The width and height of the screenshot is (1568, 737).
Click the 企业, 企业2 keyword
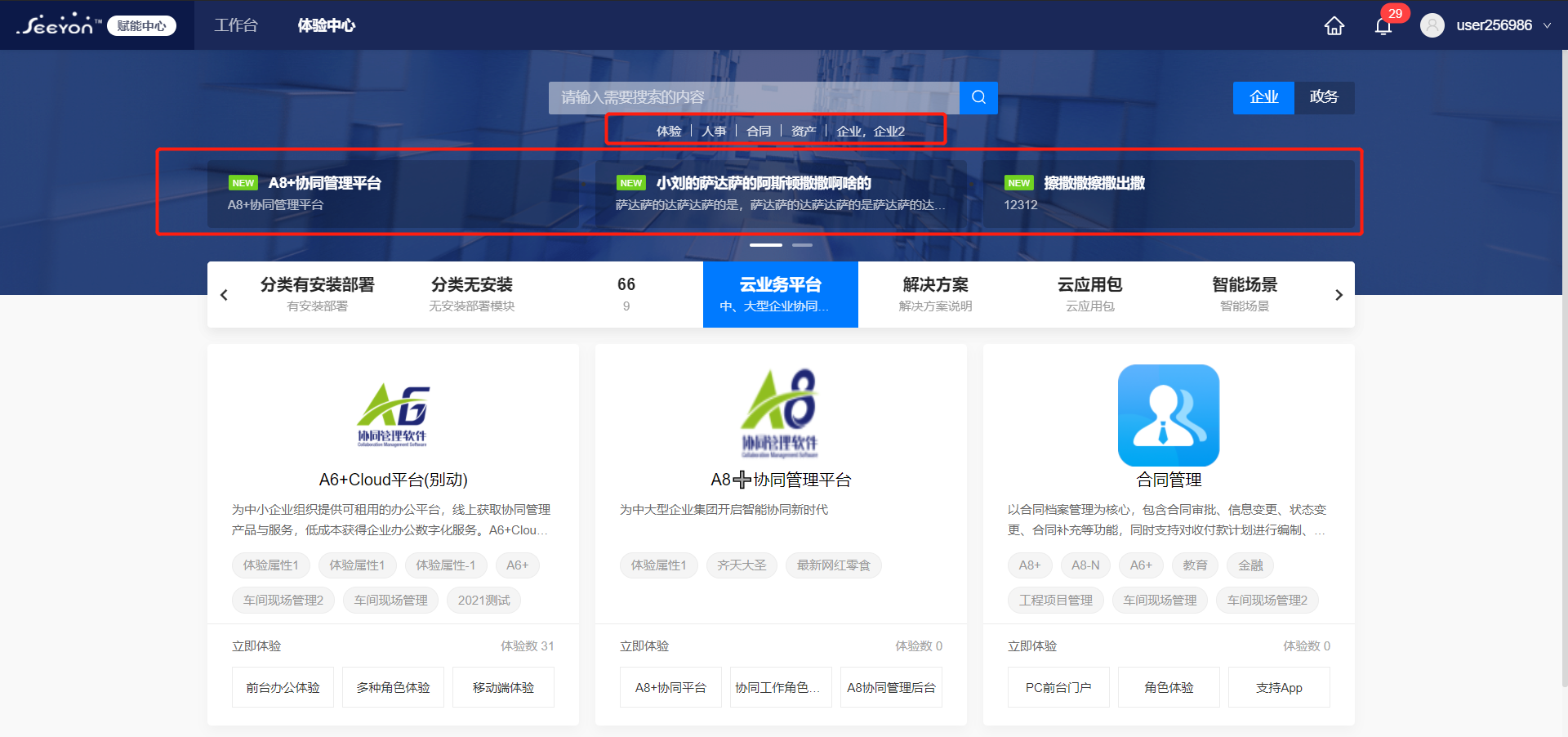tap(871, 131)
